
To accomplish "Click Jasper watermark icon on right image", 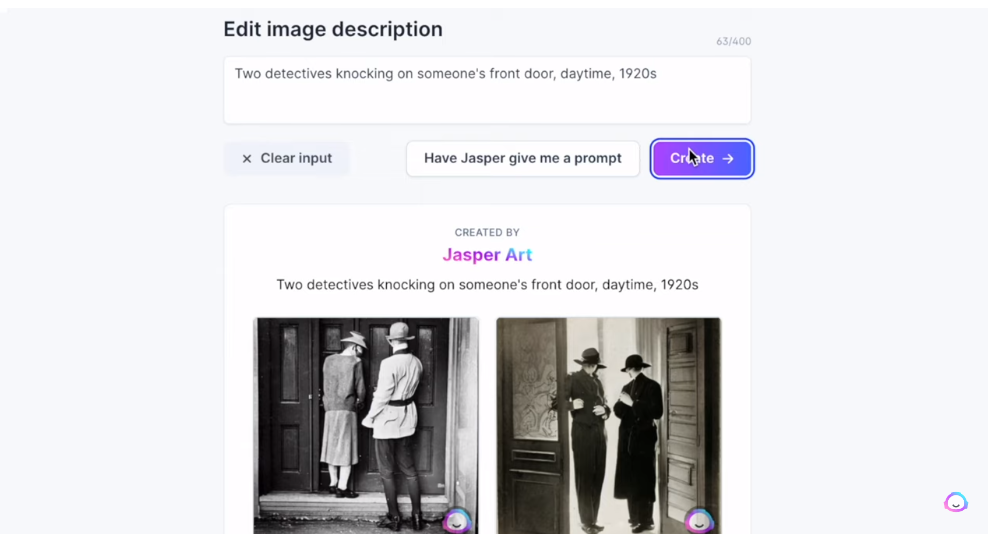I will point(699,521).
